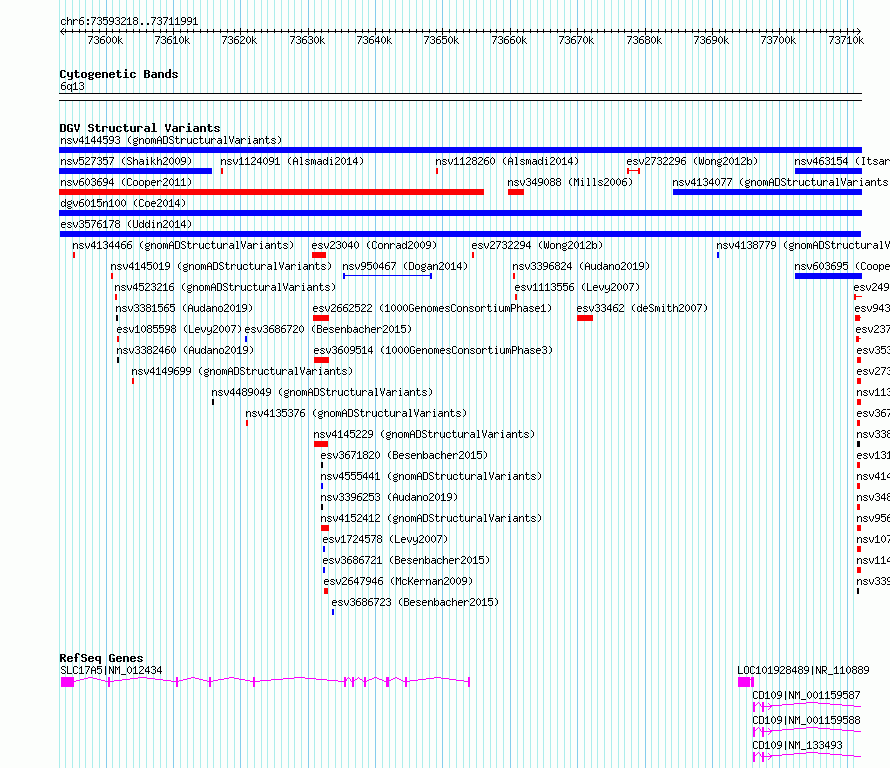
Task: Click nsv4523216 gnomADStructuralVariants label
Action: [225, 287]
